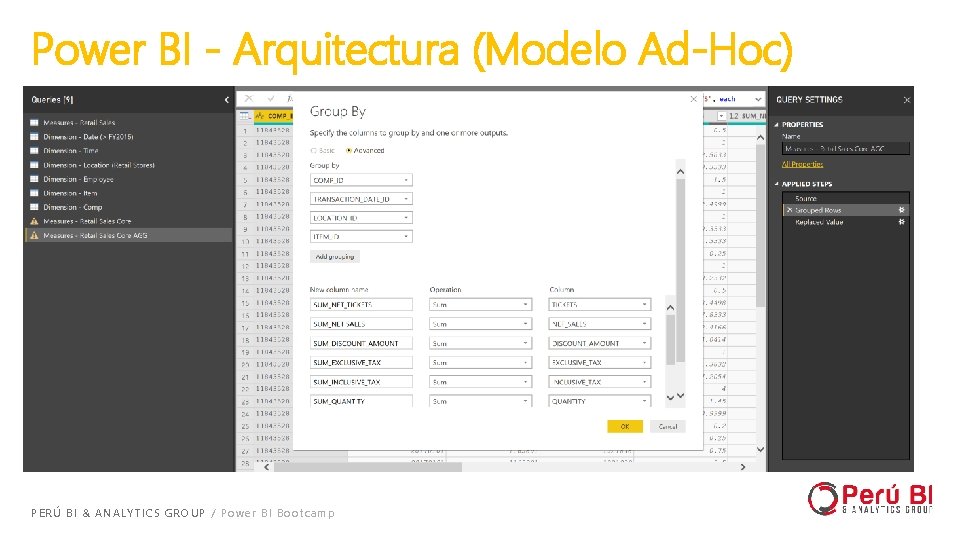The image size is (960, 540).
Task: Open the Dimension - Comp query
Action: point(72,207)
